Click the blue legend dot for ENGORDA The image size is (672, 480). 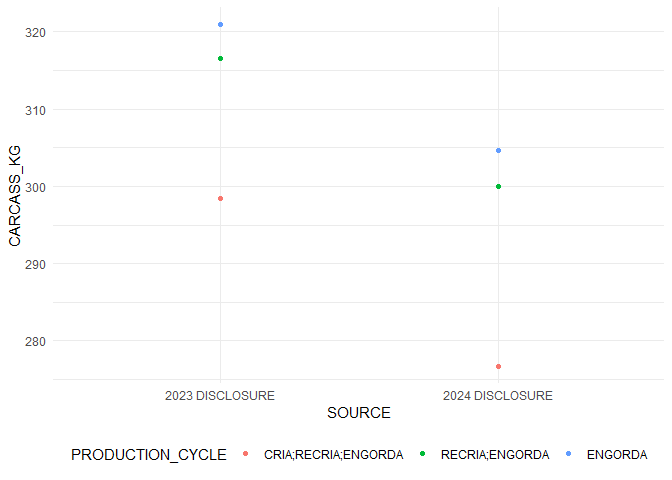pyautogui.click(x=569, y=455)
